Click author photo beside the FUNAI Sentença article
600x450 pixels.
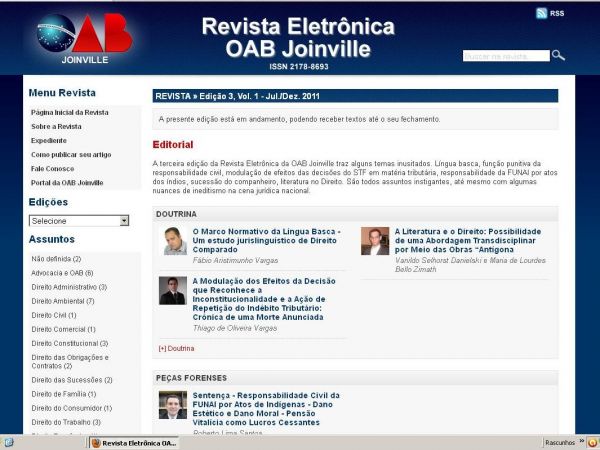[x=173, y=405]
